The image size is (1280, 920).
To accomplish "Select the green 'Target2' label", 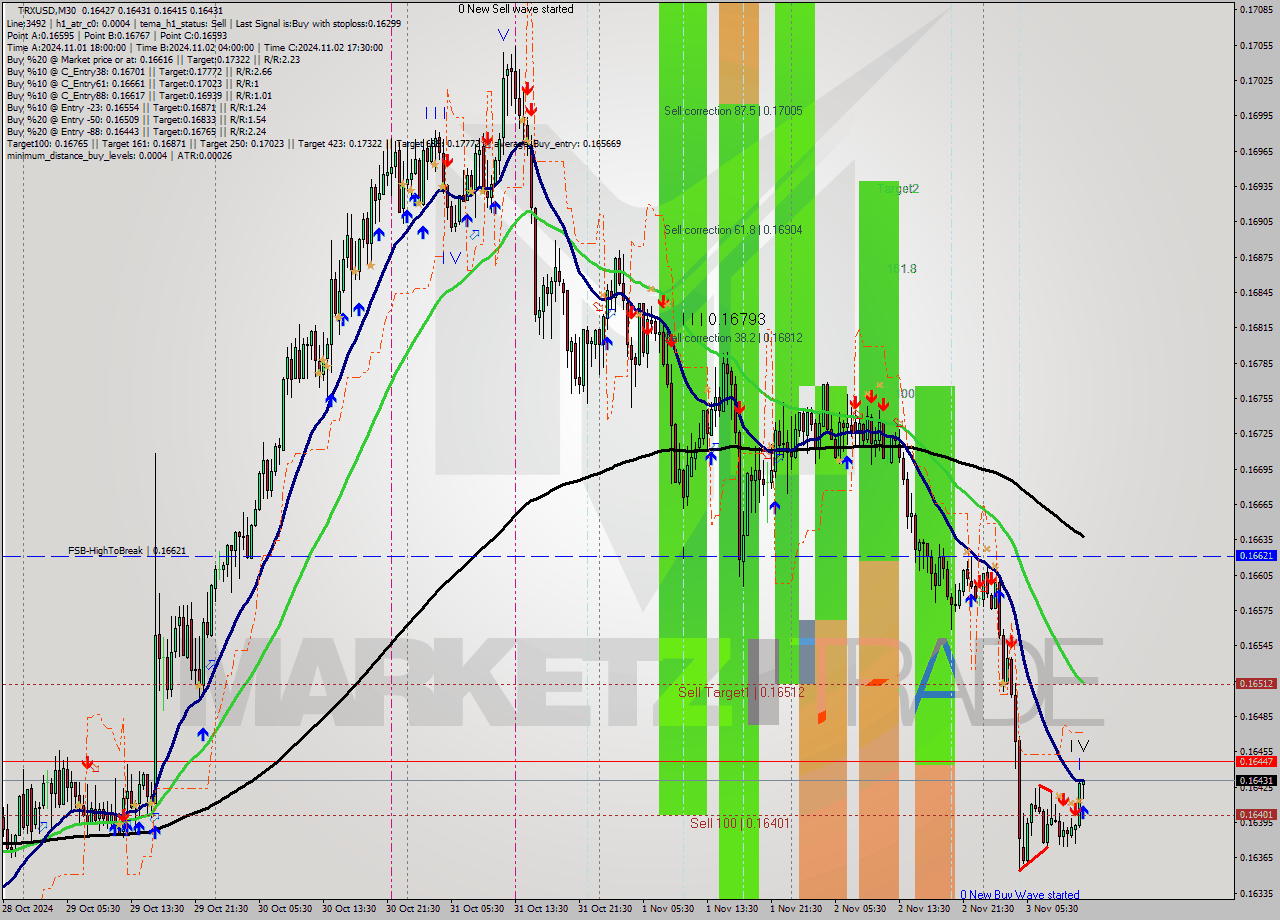I will click(x=898, y=188).
